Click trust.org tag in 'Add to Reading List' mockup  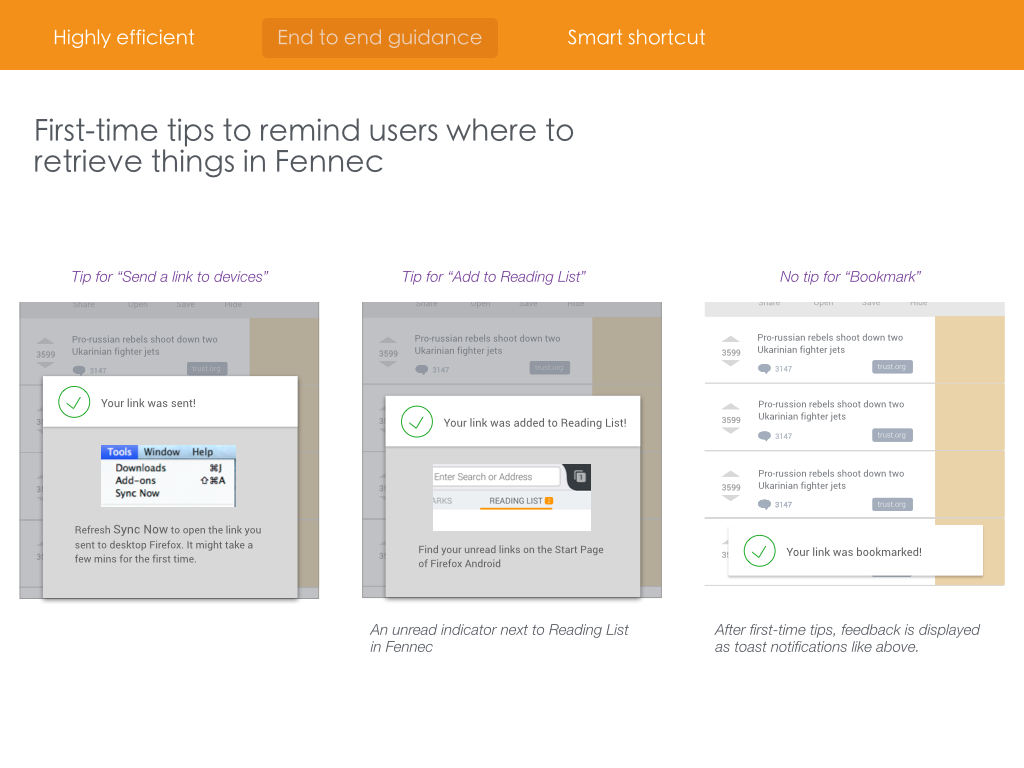tap(550, 368)
